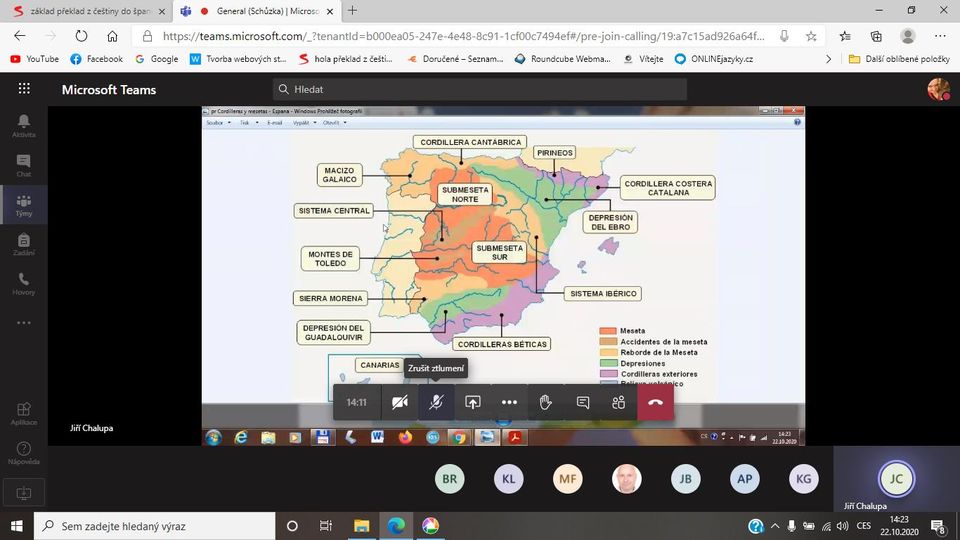Image resolution: width=960 pixels, height=540 pixels.
Task: Open Chat in Teams sidebar
Action: click(x=23, y=165)
